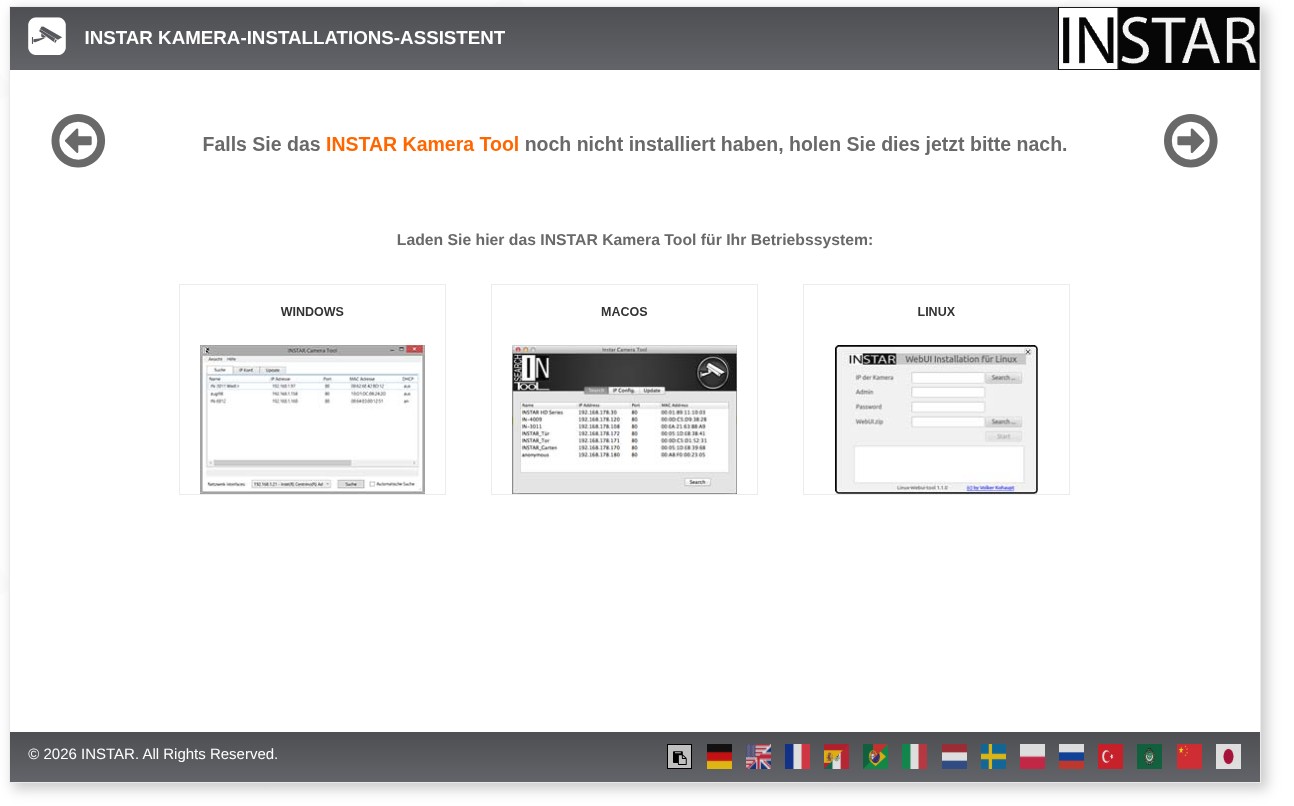Click the '© 2026 INSTAR. All Rights Reserved.' text
This screenshot has width=1294, height=806.
click(x=153, y=754)
